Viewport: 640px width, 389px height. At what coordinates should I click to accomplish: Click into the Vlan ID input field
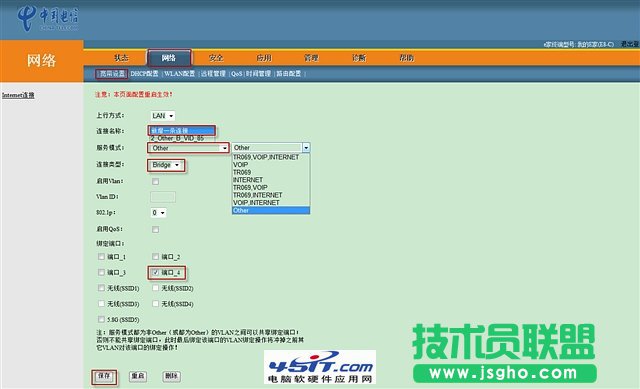point(163,197)
